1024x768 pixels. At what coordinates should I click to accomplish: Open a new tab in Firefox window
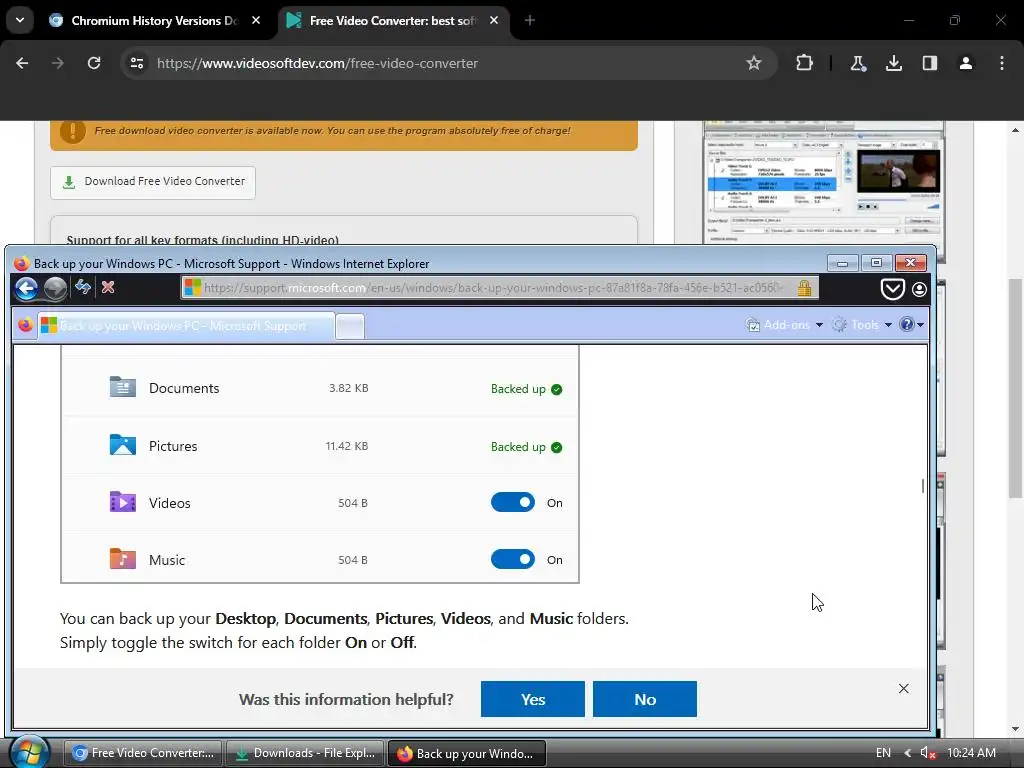pyautogui.click(x=350, y=326)
